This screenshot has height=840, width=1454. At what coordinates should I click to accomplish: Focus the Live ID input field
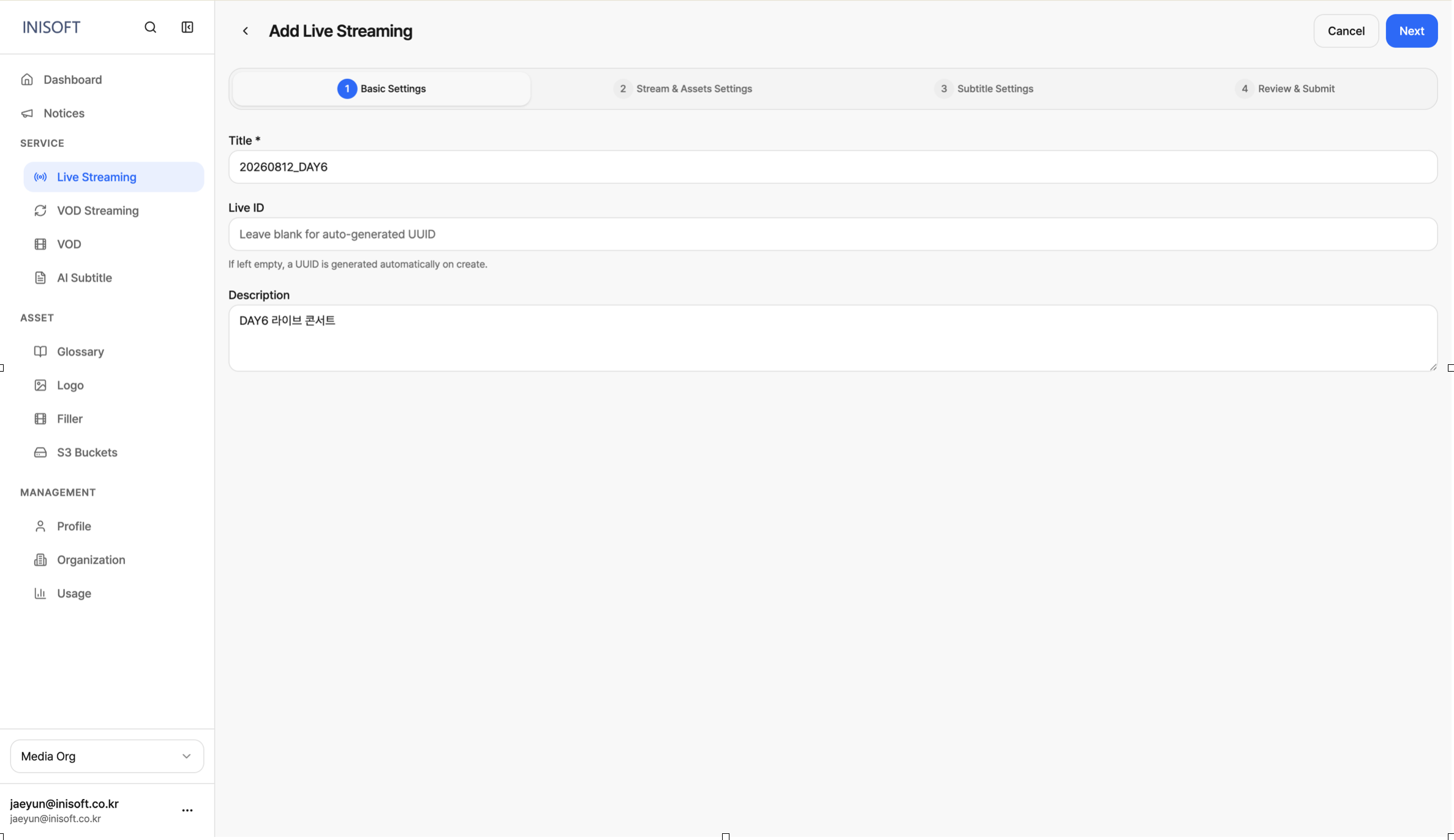(x=833, y=234)
